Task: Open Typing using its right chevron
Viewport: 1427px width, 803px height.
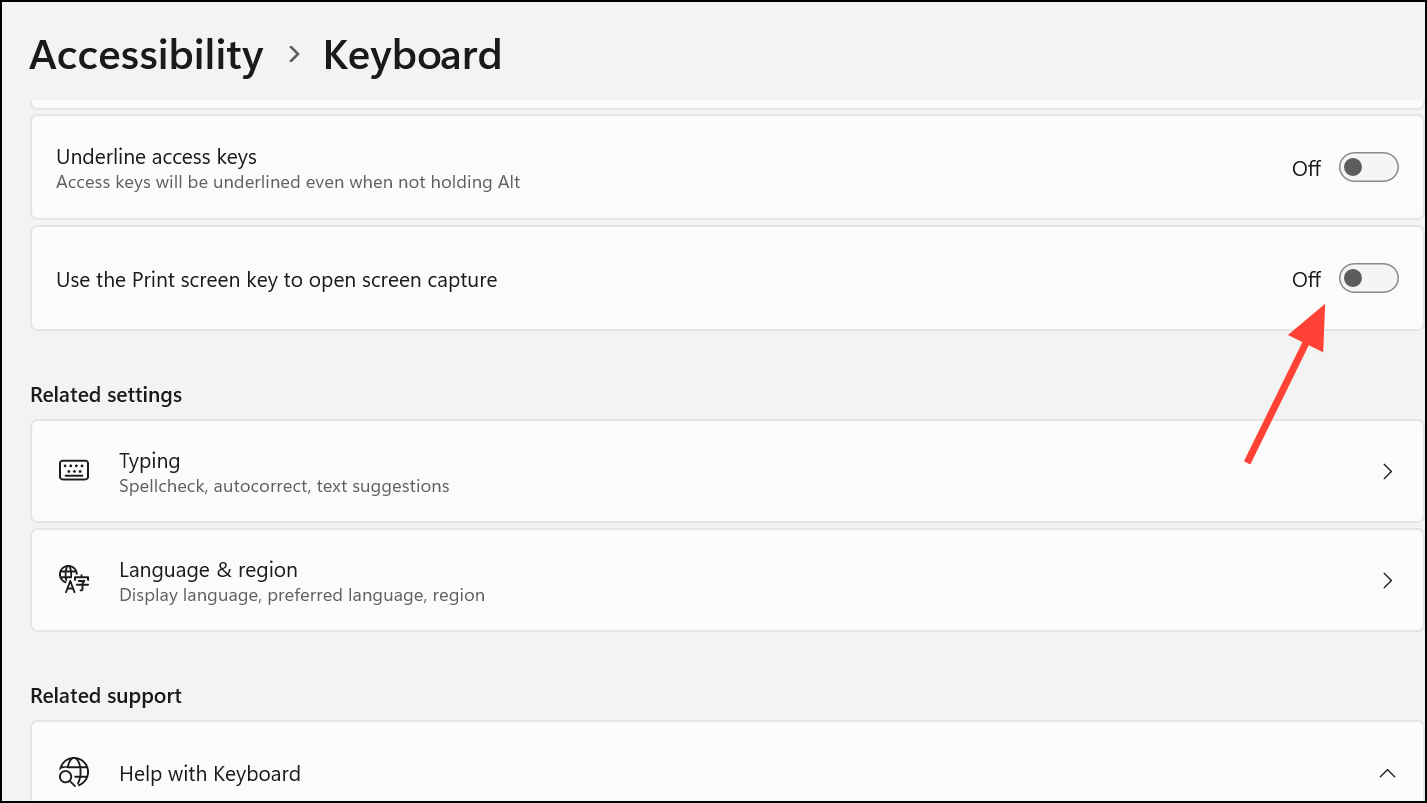Action: tap(1387, 472)
